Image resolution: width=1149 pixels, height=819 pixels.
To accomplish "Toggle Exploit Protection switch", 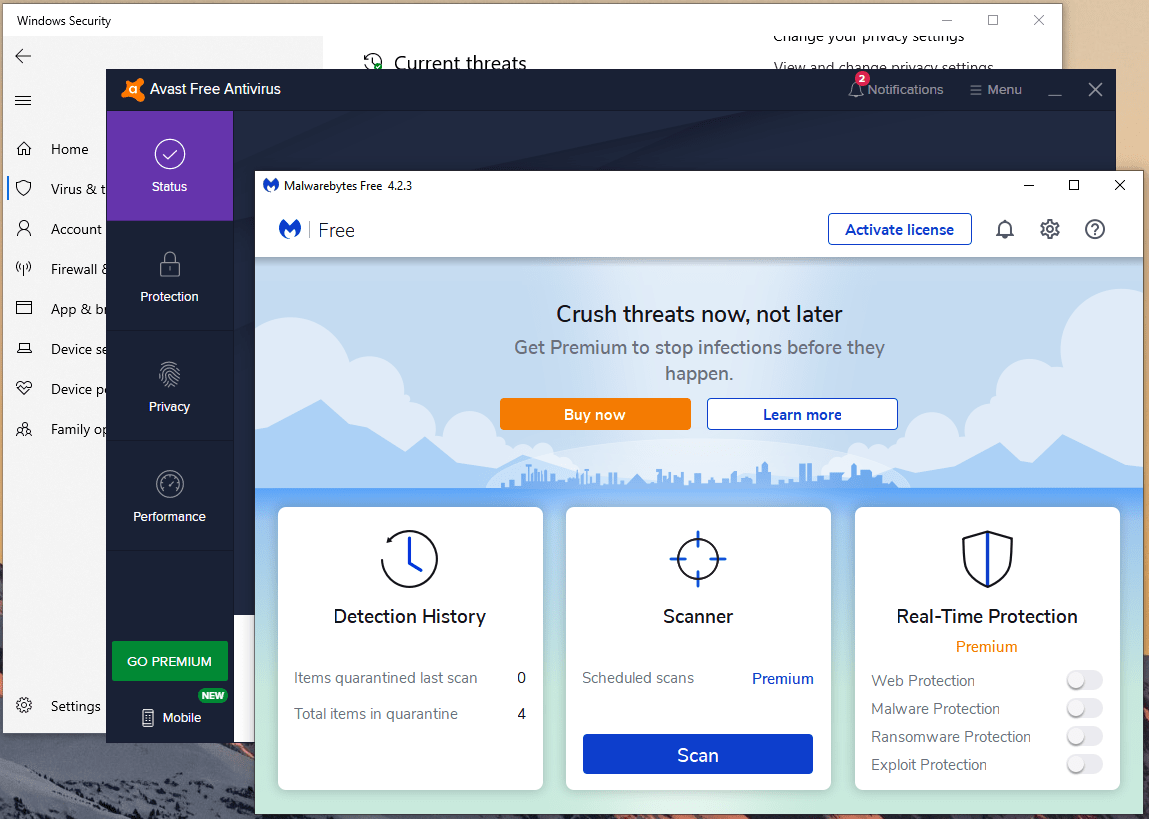I will (1084, 765).
